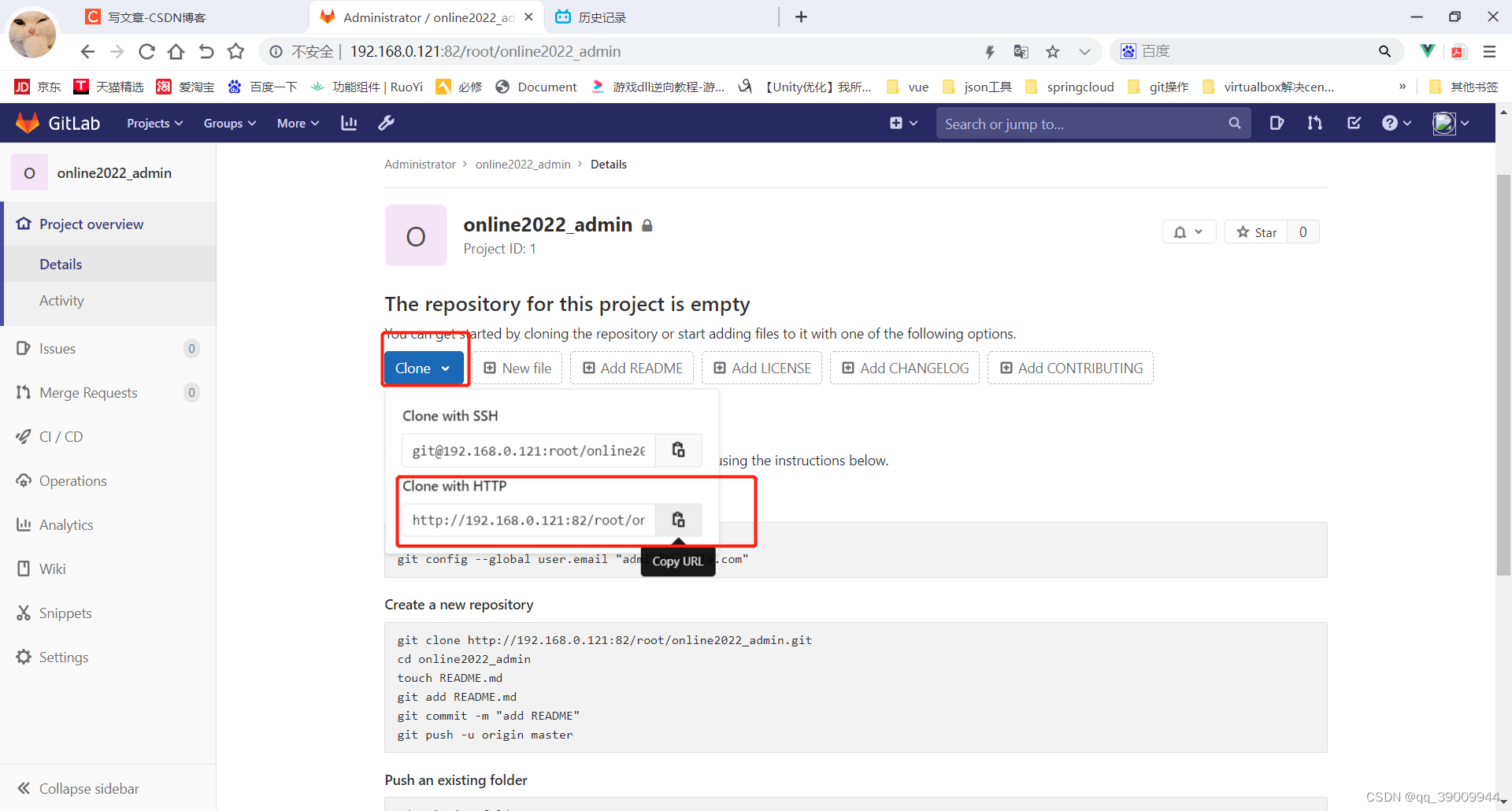Close the Administrator / online2022 tab
The image size is (1512, 811).
pyautogui.click(x=528, y=17)
